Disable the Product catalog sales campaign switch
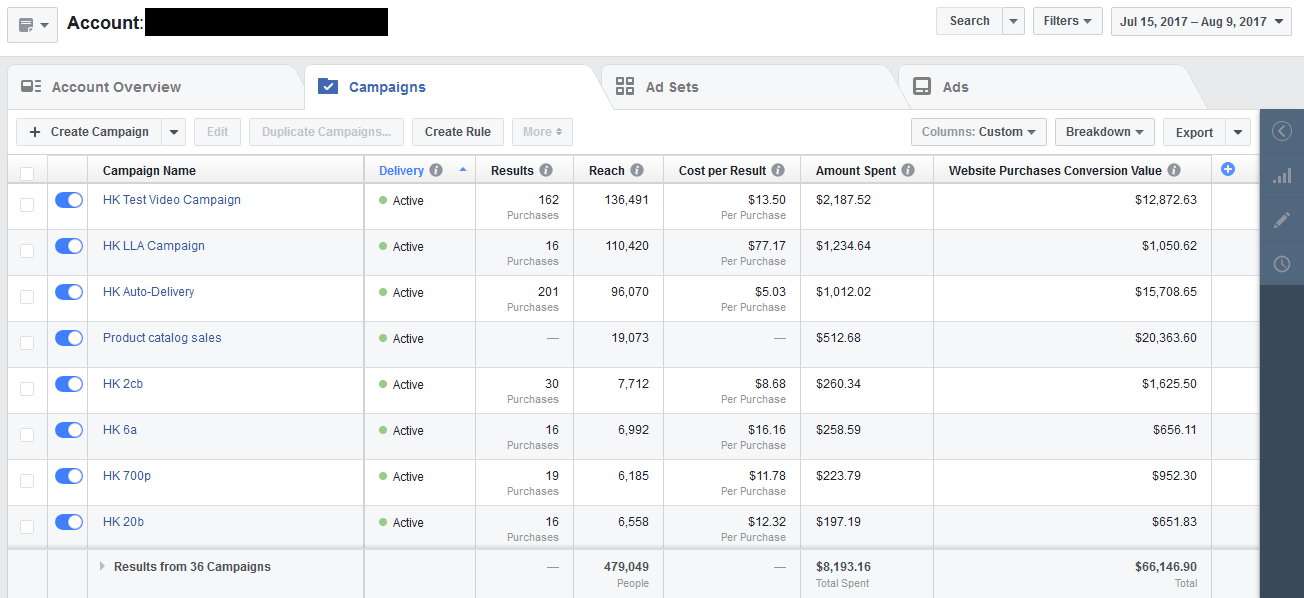 [69, 338]
